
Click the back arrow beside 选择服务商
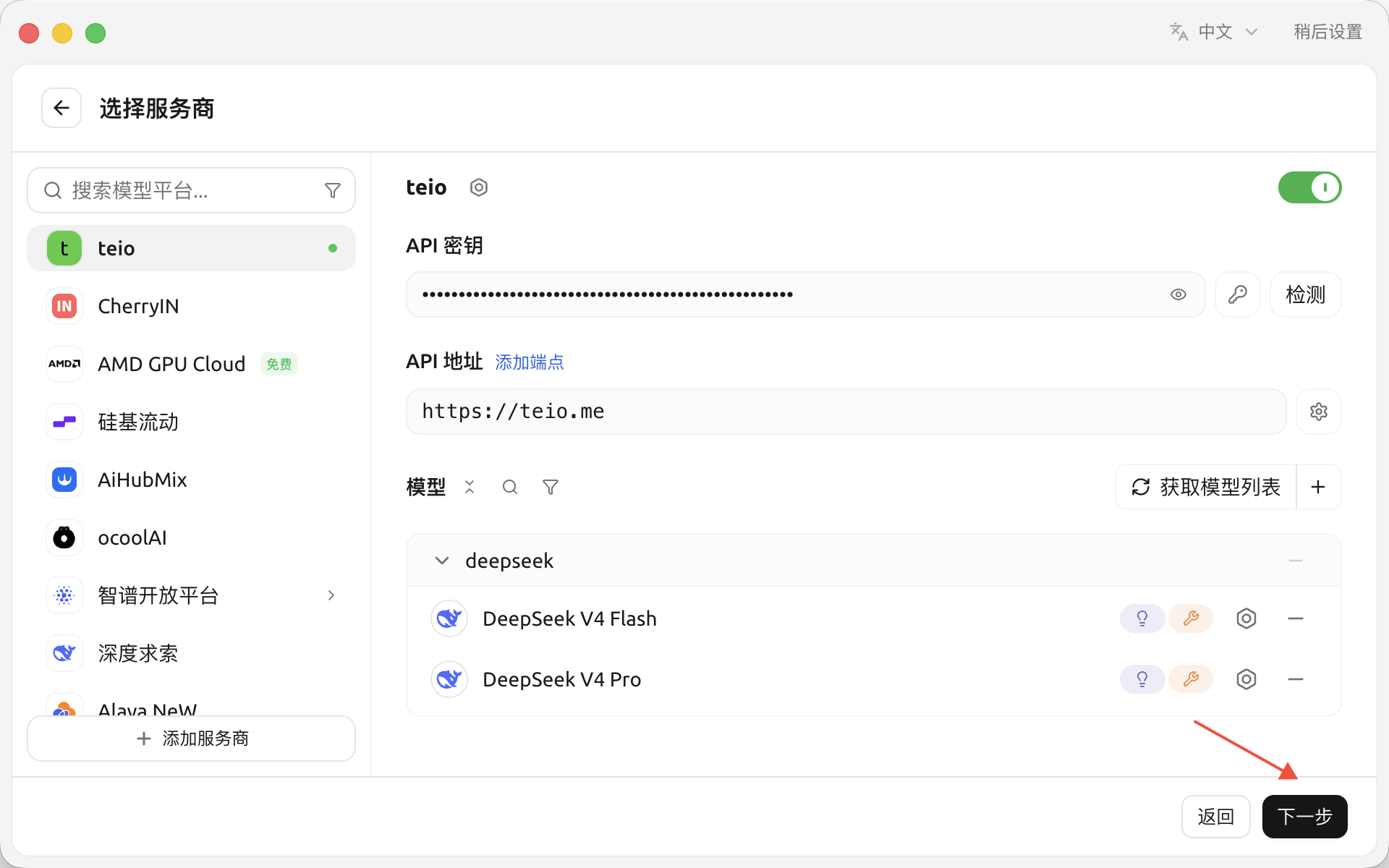61,109
